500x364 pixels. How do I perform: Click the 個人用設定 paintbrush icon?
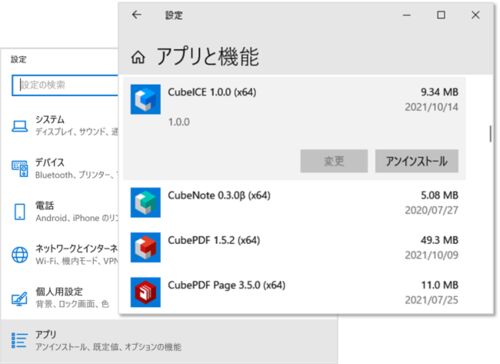[x=19, y=298]
